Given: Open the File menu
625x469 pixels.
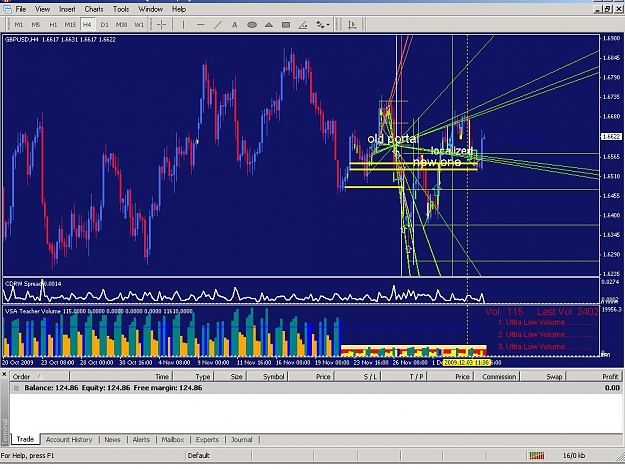Looking at the screenshot, I should 21,9.
